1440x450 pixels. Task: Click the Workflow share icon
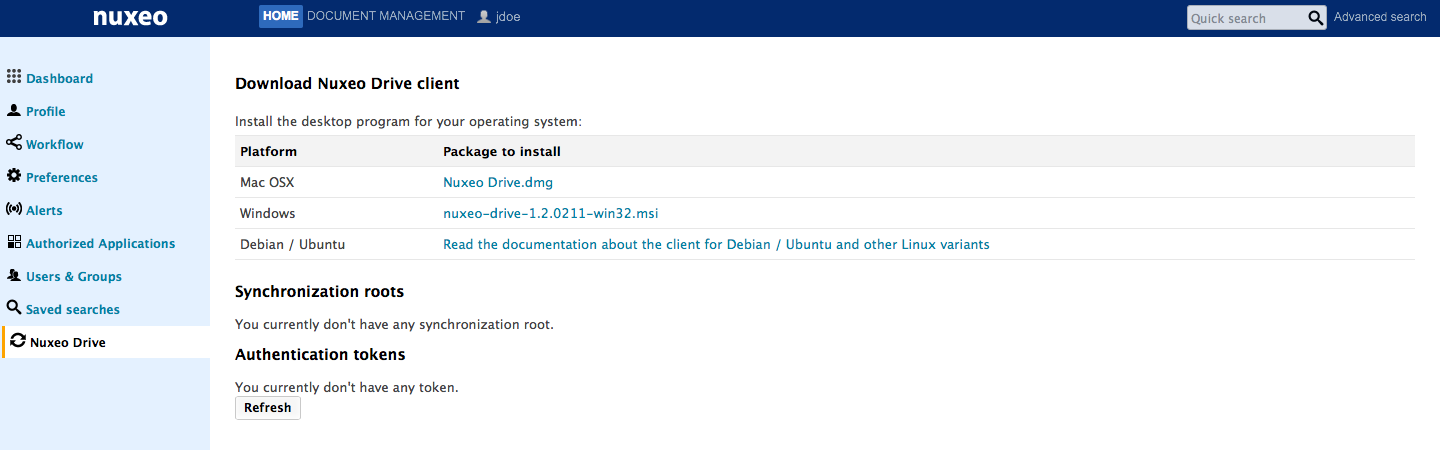[14, 143]
